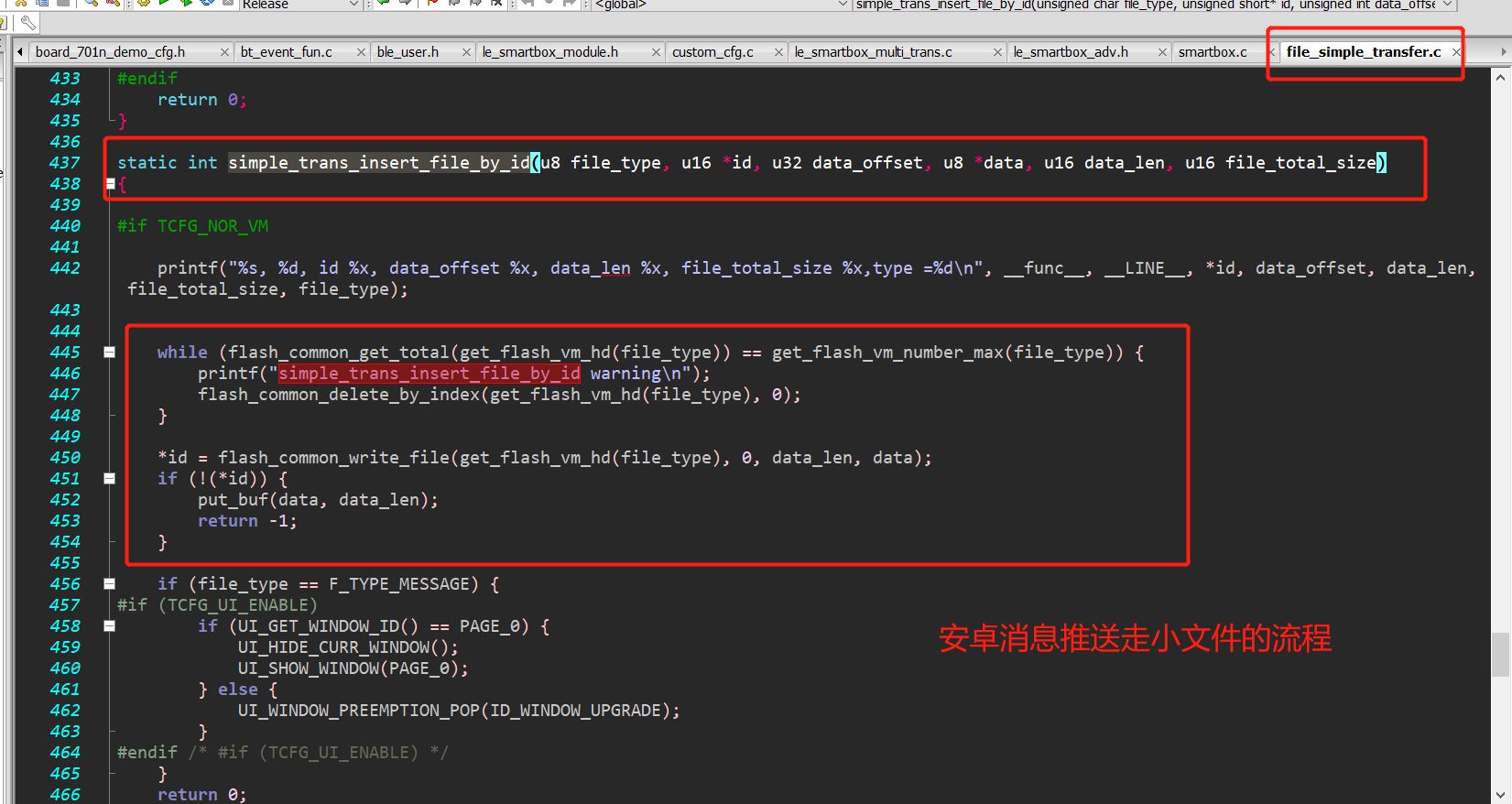Open the le_smartbox_module.h tab

pos(550,52)
